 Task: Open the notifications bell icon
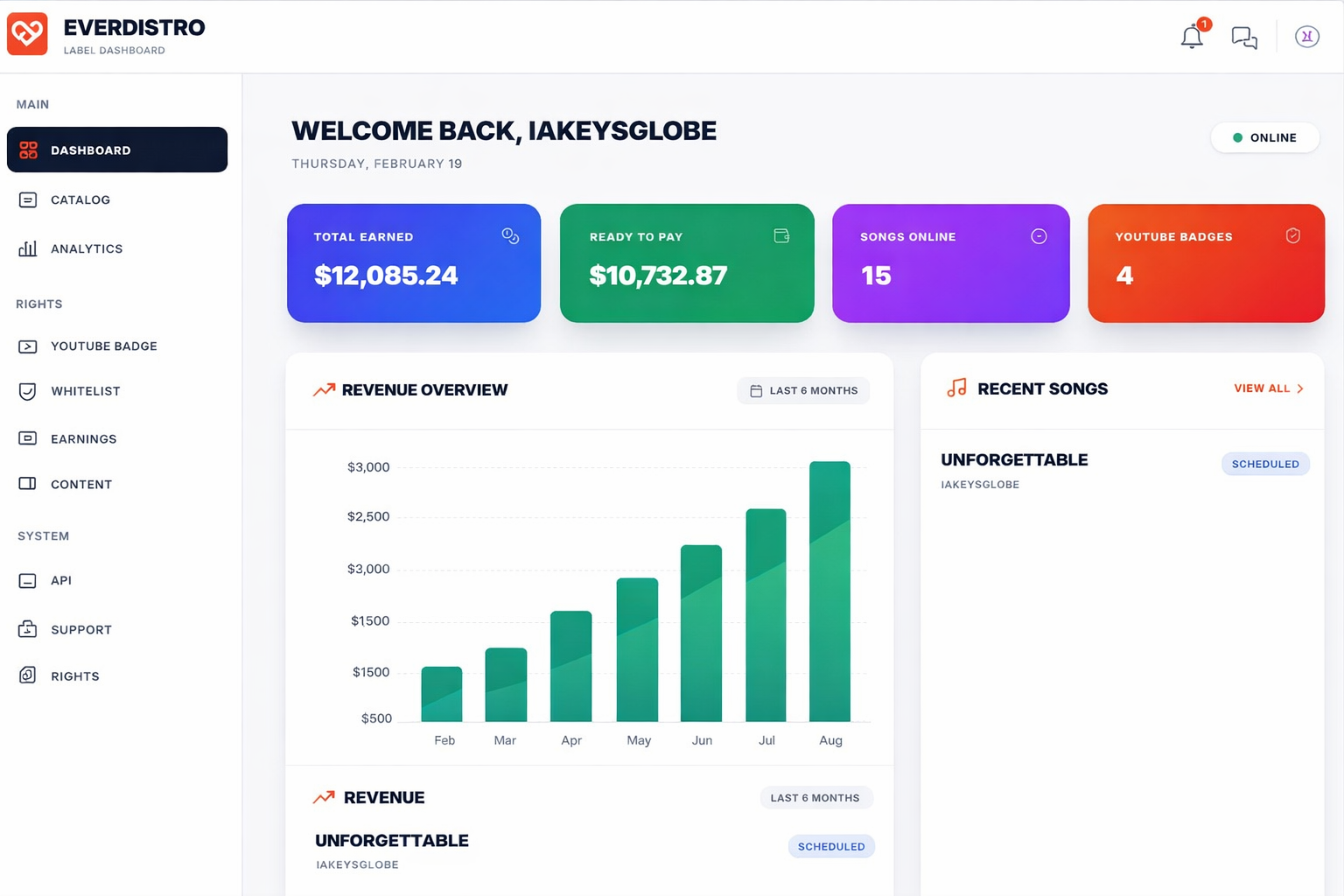[1191, 37]
